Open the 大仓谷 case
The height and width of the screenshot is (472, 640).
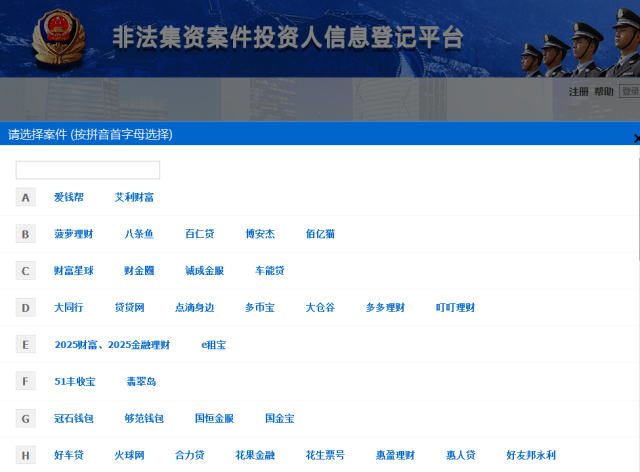[x=320, y=307]
